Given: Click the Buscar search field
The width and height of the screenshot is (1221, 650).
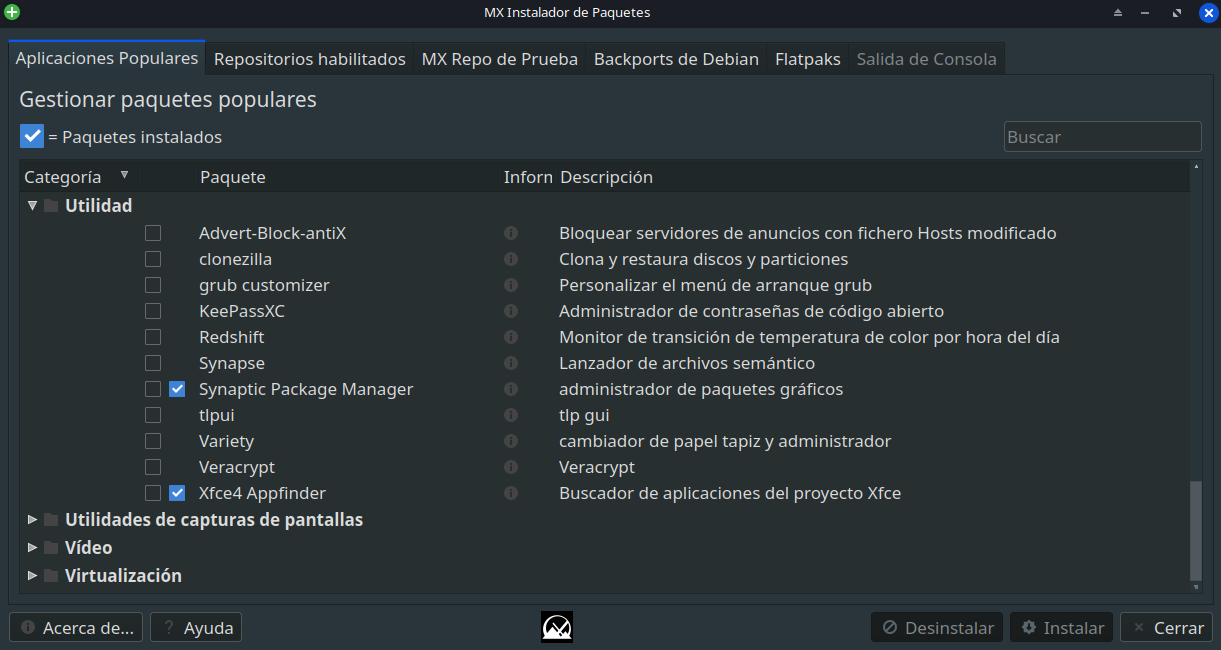Looking at the screenshot, I should [1102, 137].
